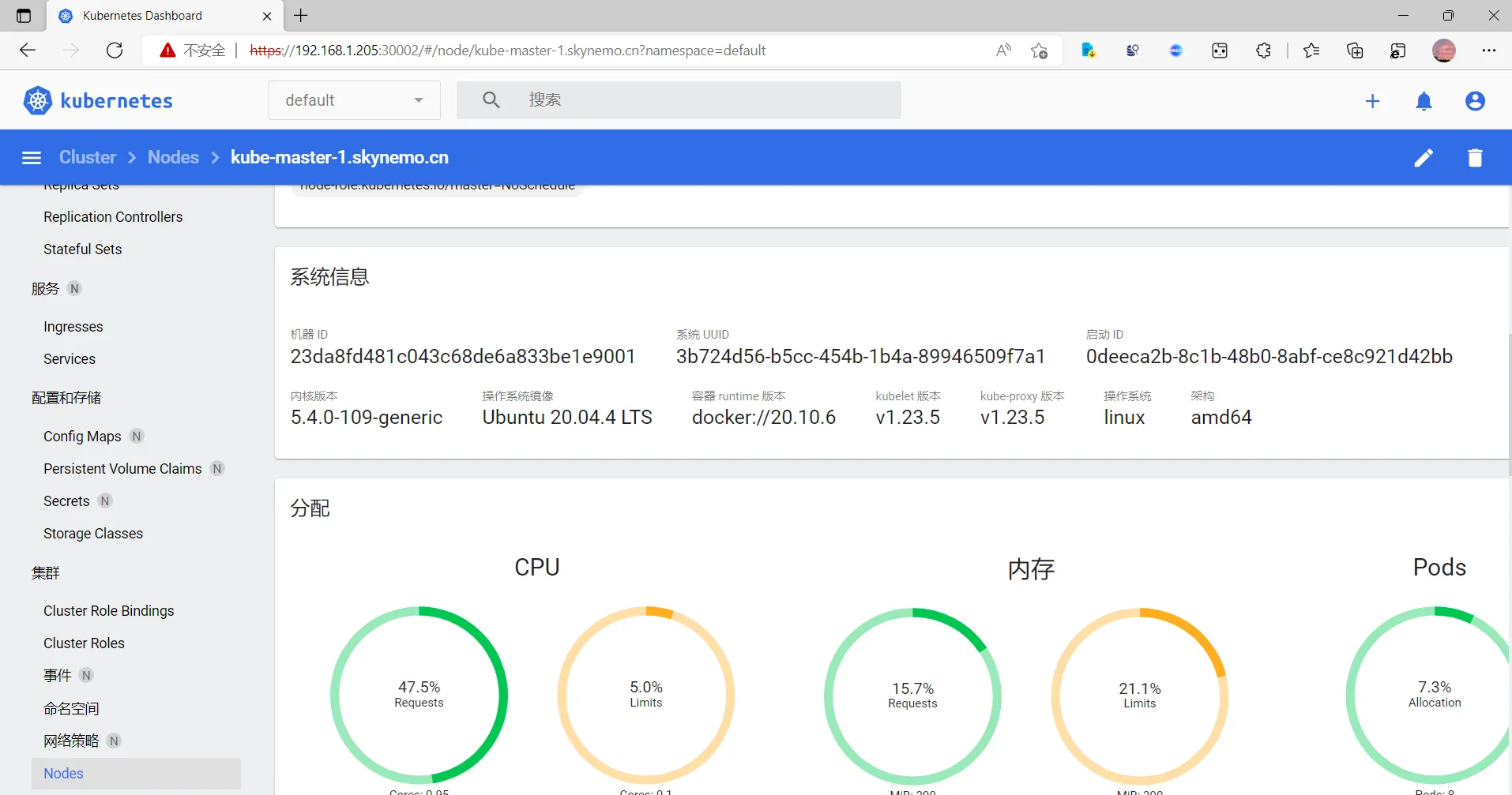1512x795 pixels.
Task: Open the tab actions menu icon
Action: [24, 16]
